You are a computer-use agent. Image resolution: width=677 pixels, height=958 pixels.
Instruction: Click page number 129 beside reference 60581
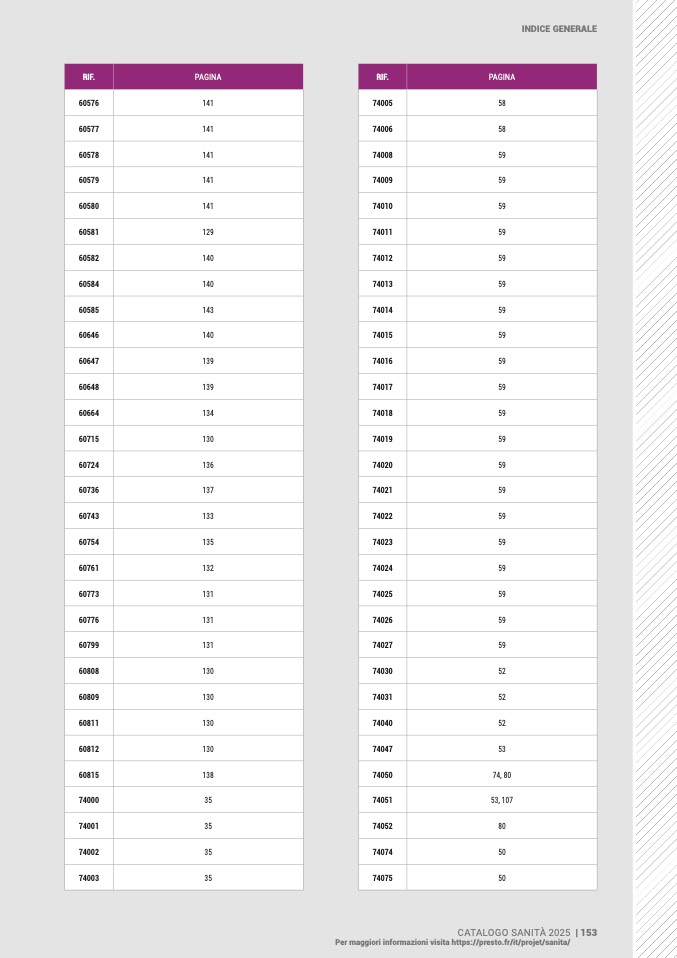pyautogui.click(x=208, y=232)
